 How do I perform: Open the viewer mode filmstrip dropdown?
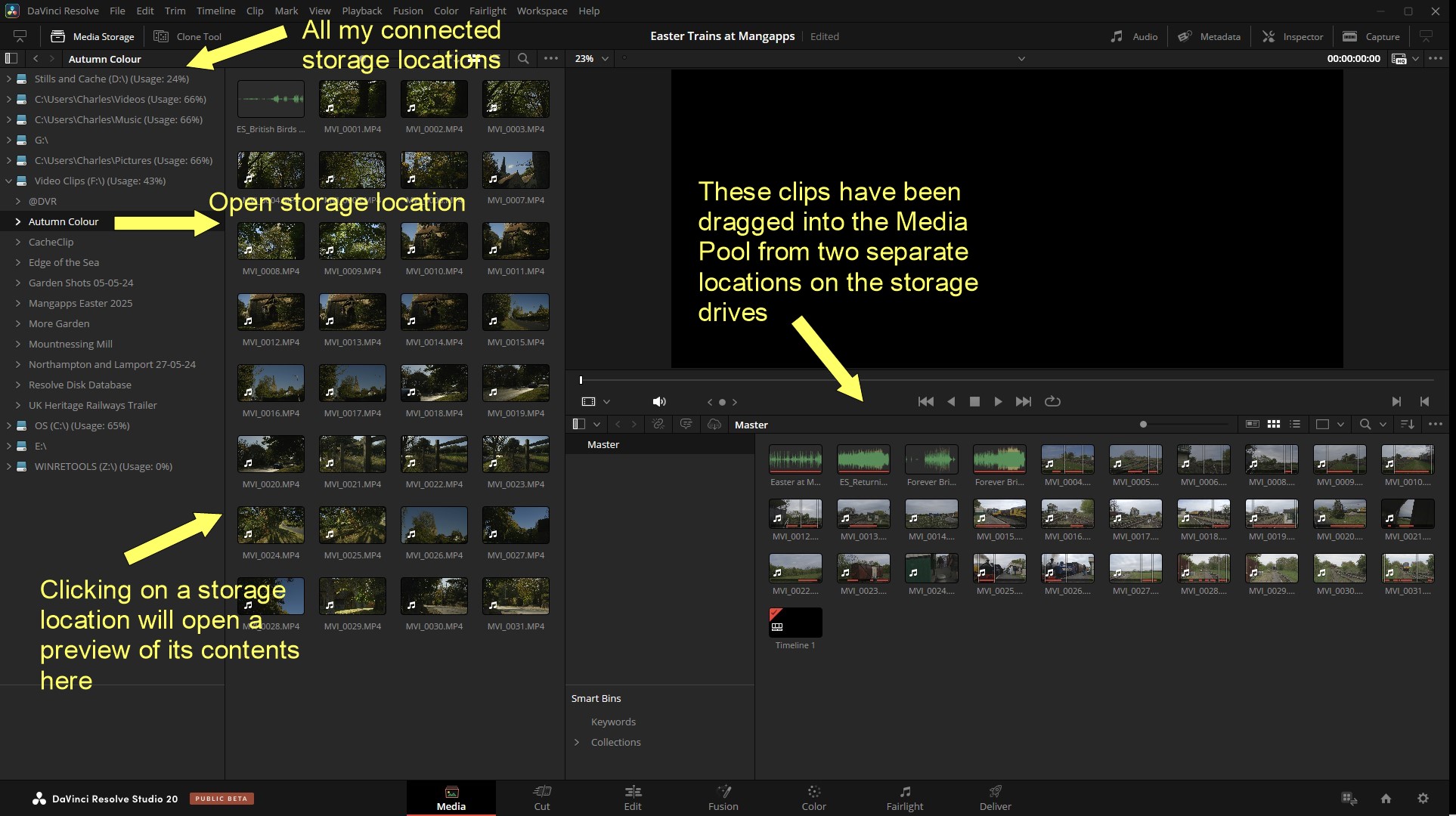click(595, 401)
